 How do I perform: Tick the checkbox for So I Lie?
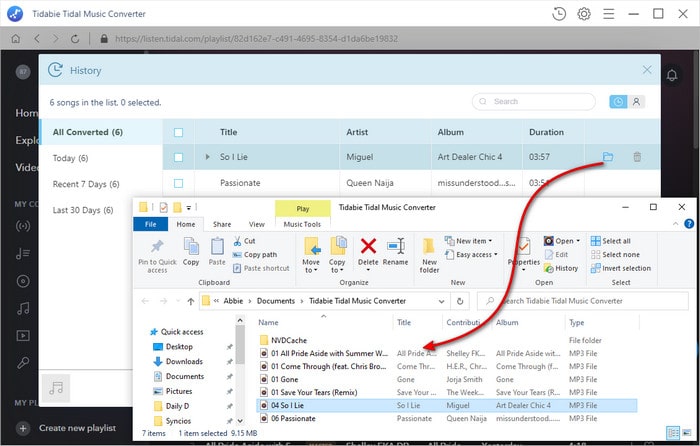click(178, 157)
